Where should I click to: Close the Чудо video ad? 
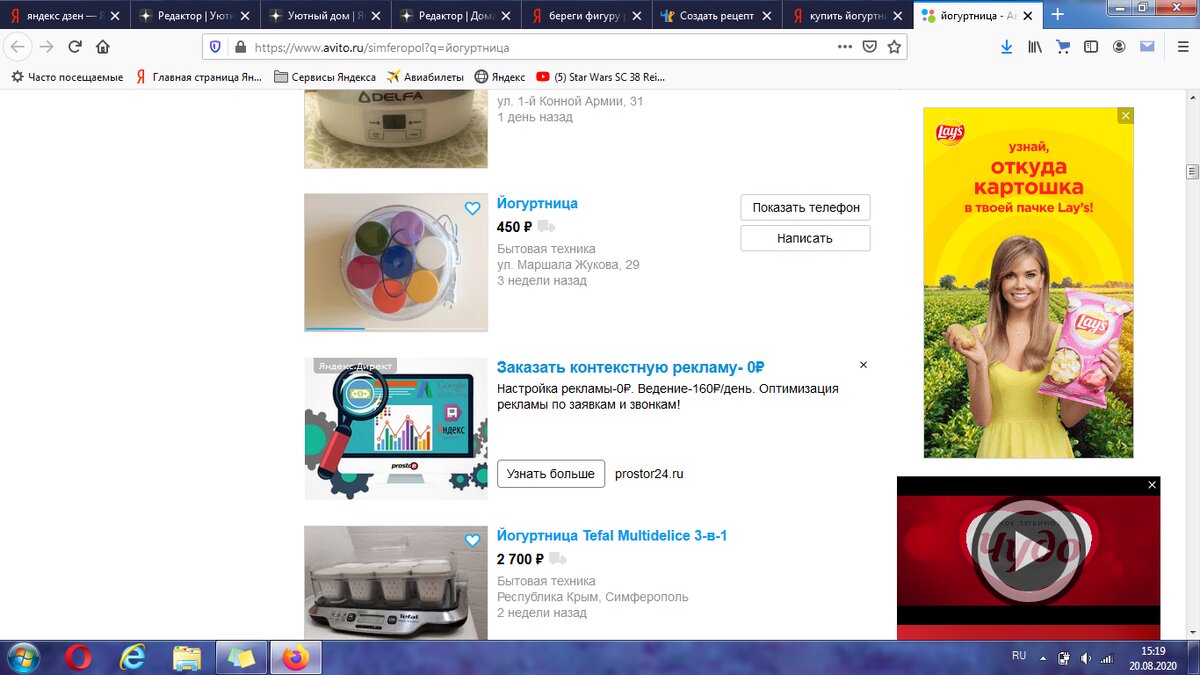pos(1152,485)
